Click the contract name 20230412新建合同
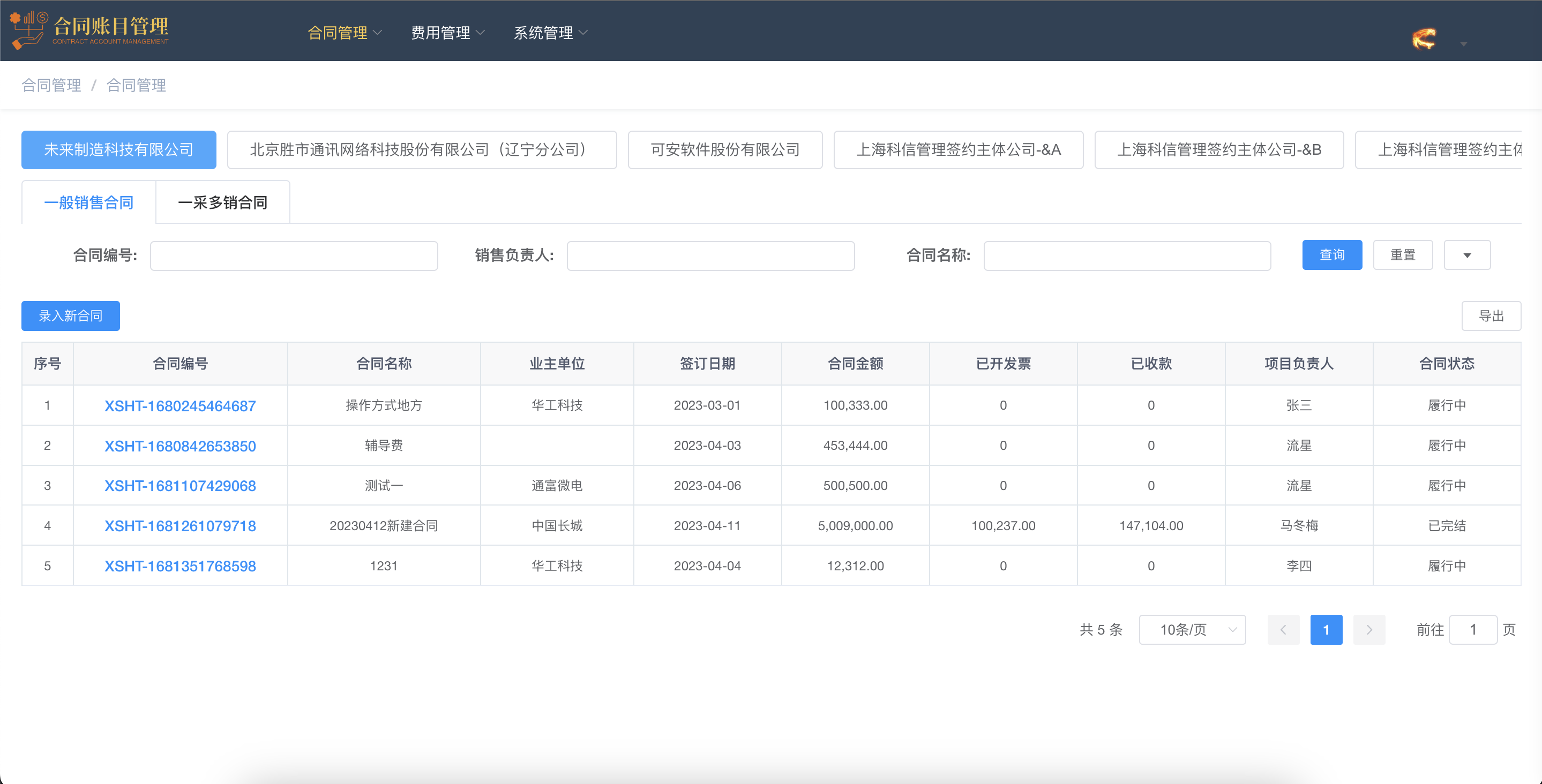Viewport: 1542px width, 784px height. pos(384,525)
